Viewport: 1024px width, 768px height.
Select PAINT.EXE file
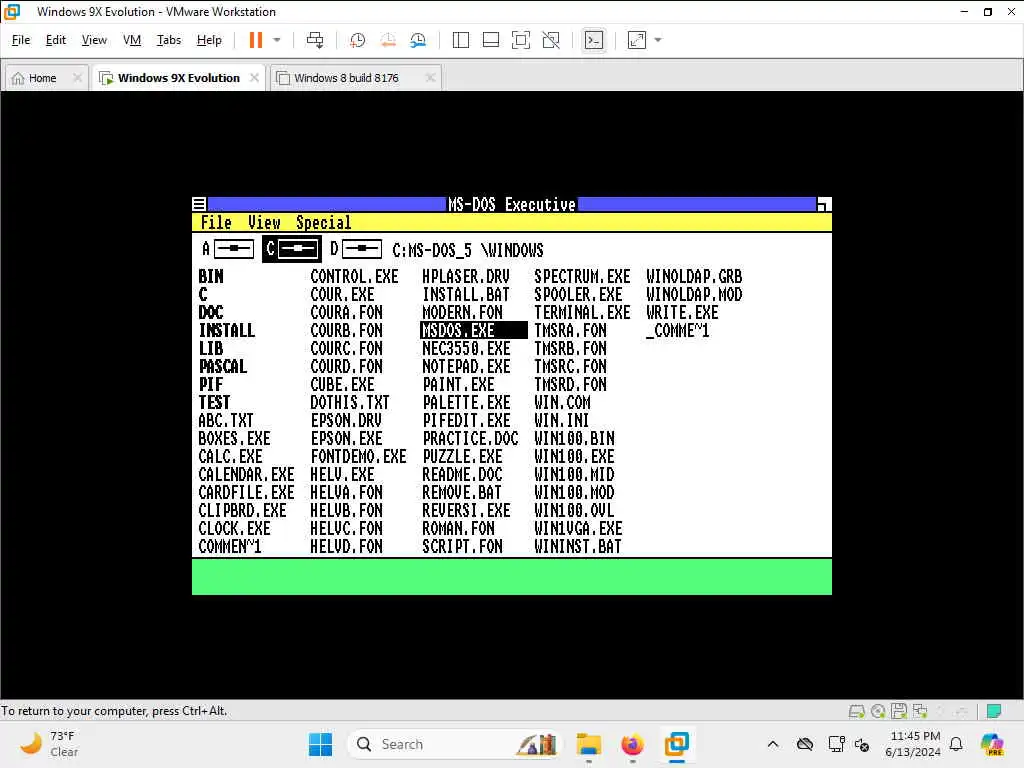(458, 385)
